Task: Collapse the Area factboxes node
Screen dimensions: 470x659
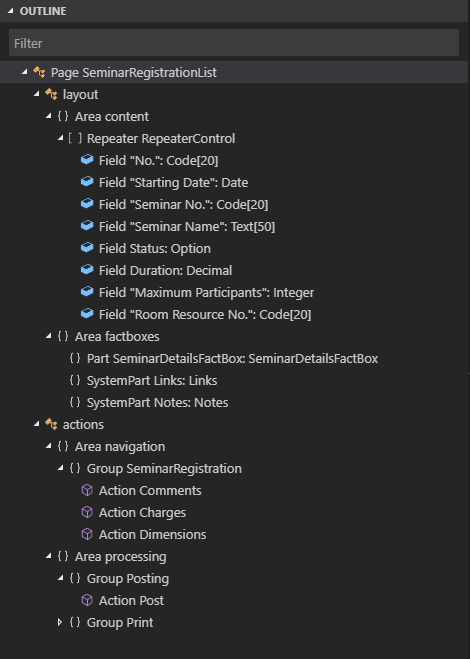Action: [48, 336]
